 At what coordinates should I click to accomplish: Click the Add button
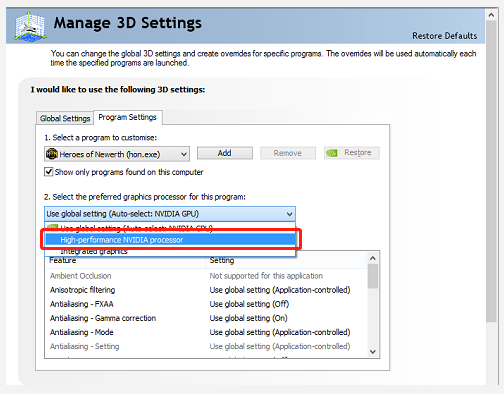tap(225, 153)
